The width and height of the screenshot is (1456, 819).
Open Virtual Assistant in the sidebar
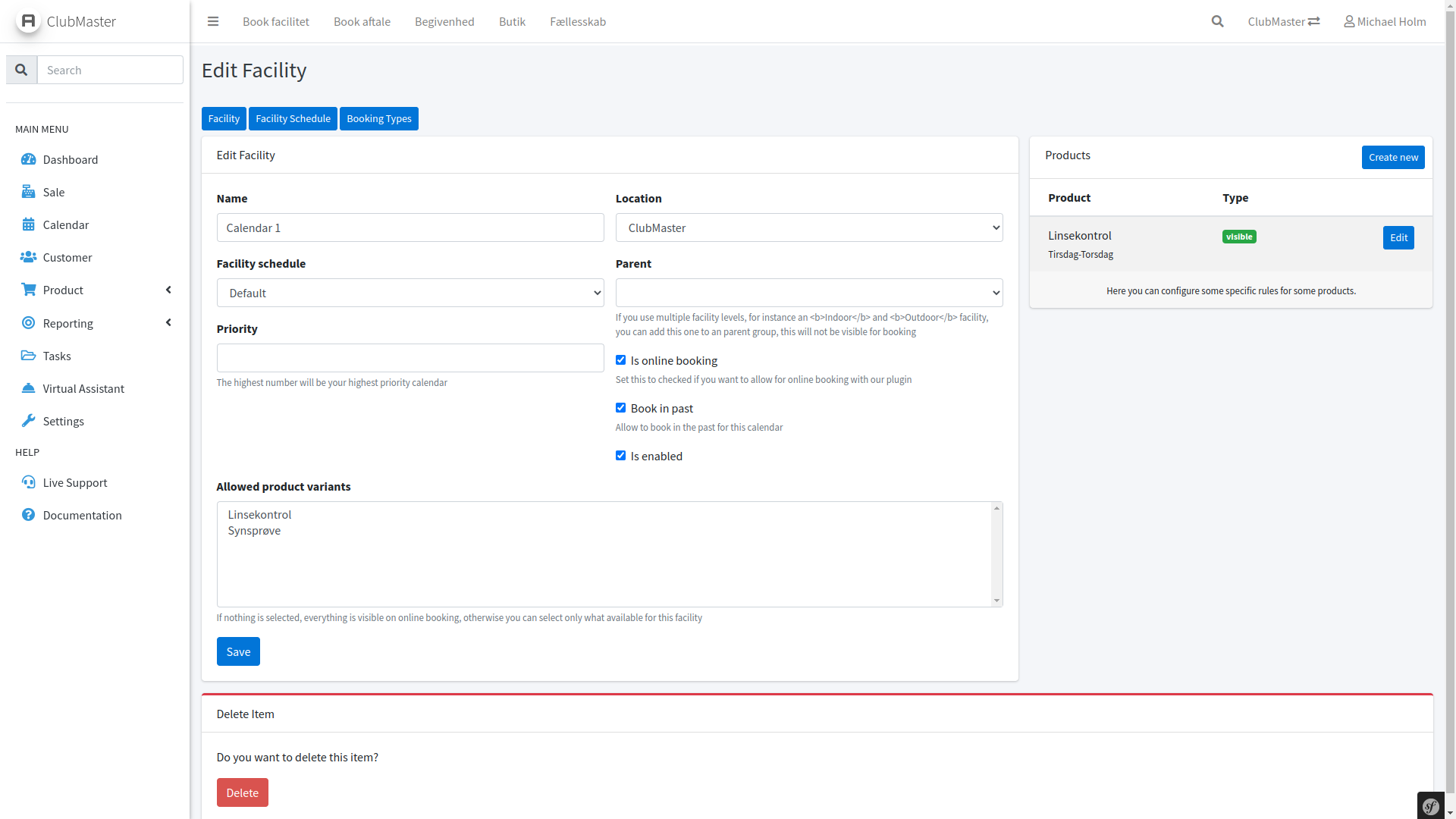(x=83, y=388)
